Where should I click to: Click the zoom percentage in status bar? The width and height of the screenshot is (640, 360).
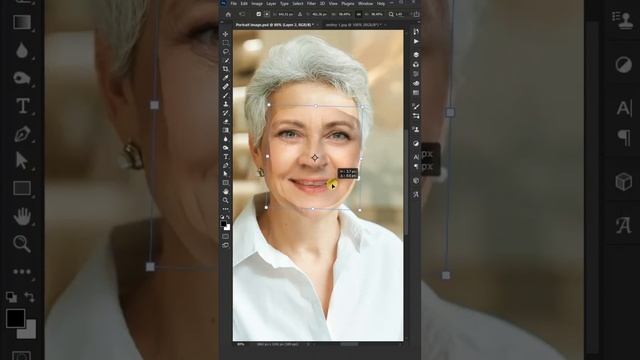click(x=241, y=344)
